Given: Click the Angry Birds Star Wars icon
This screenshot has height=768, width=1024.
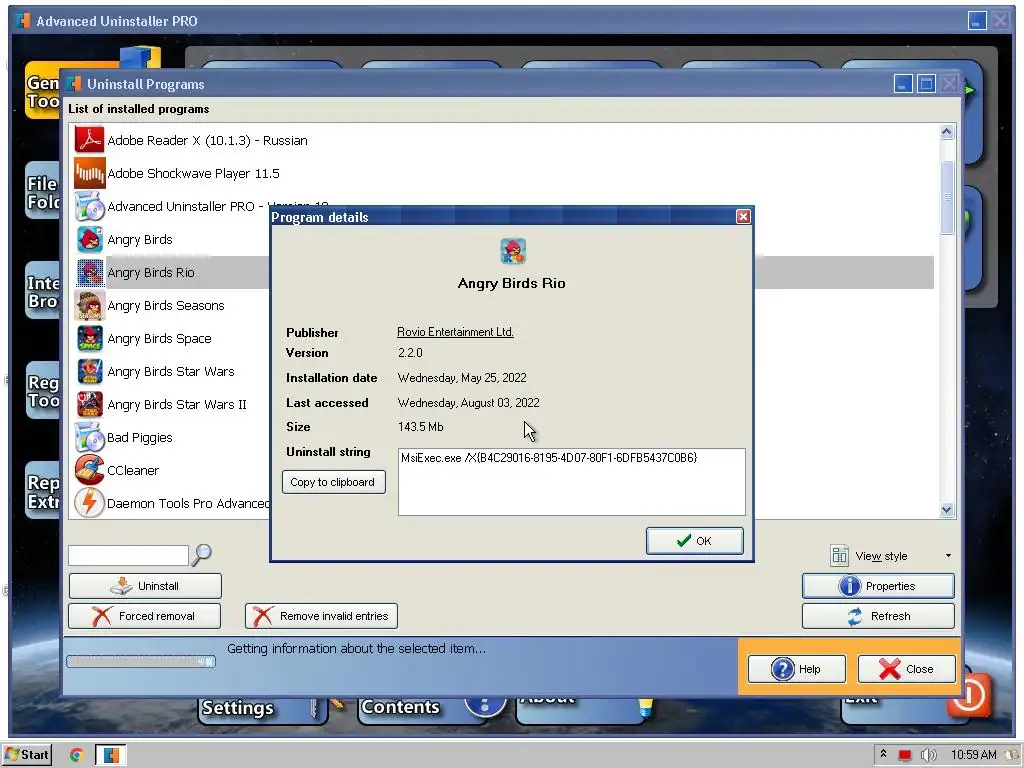Looking at the screenshot, I should coord(89,371).
